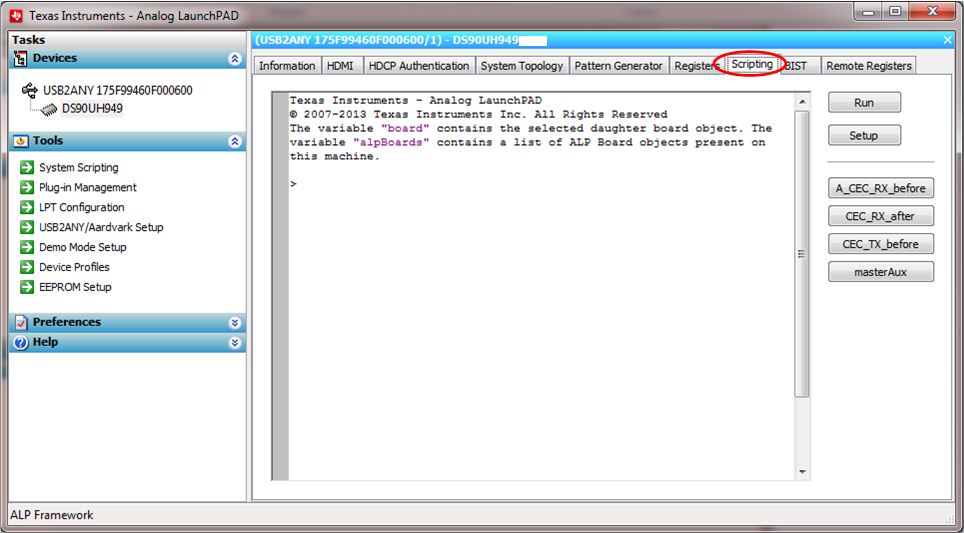Open the Information tab
964x533 pixels.
tap(287, 66)
